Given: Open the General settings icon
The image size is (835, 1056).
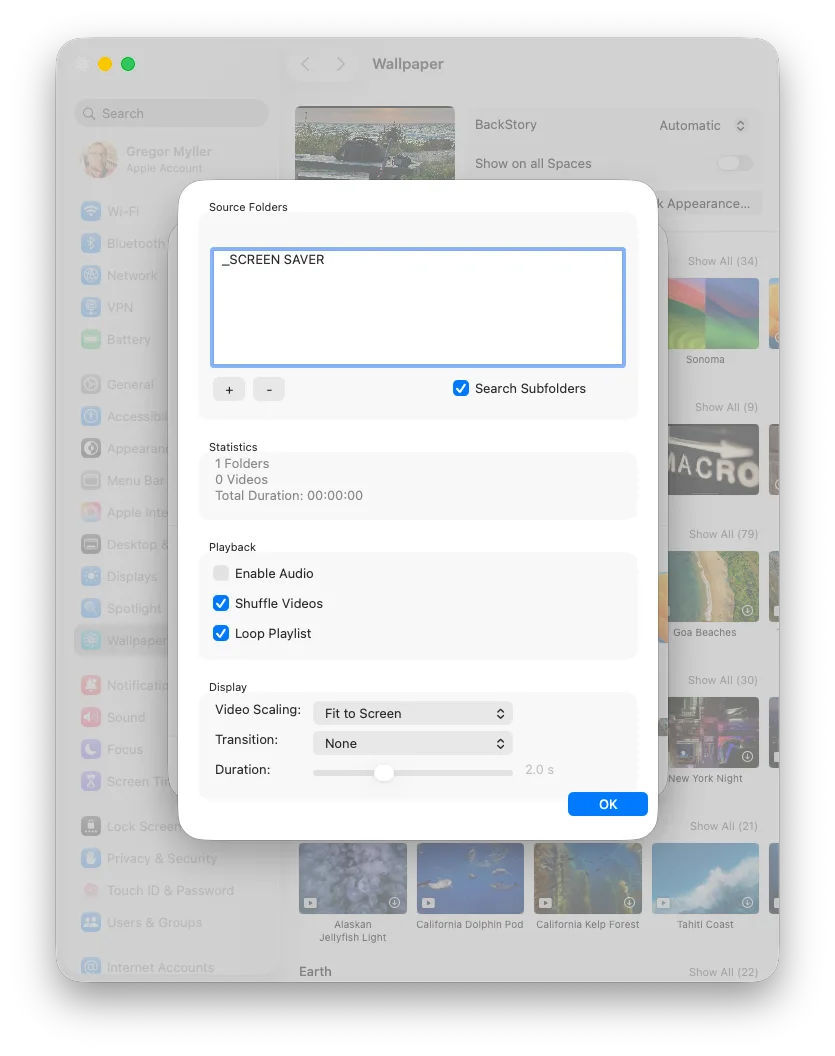Looking at the screenshot, I should coord(91,384).
